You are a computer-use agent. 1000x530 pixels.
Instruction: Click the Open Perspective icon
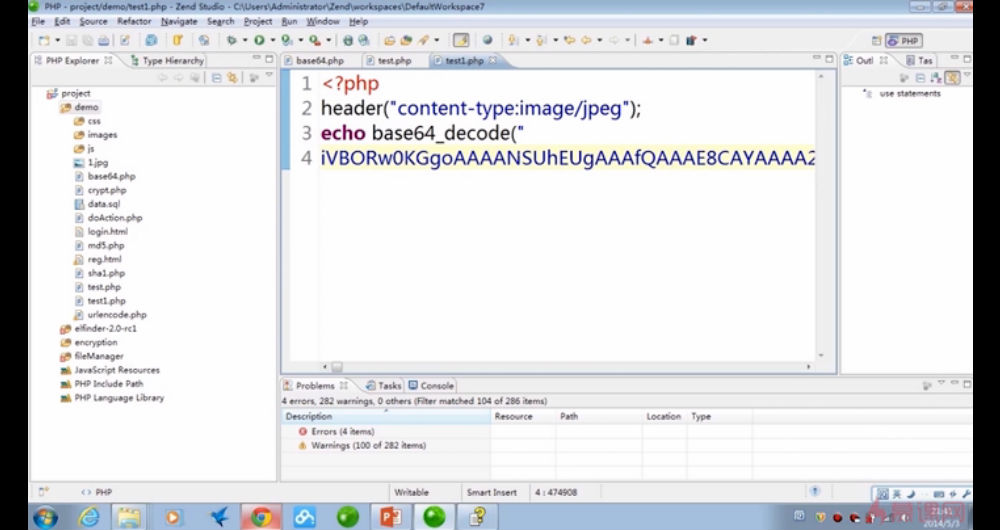[x=876, y=41]
